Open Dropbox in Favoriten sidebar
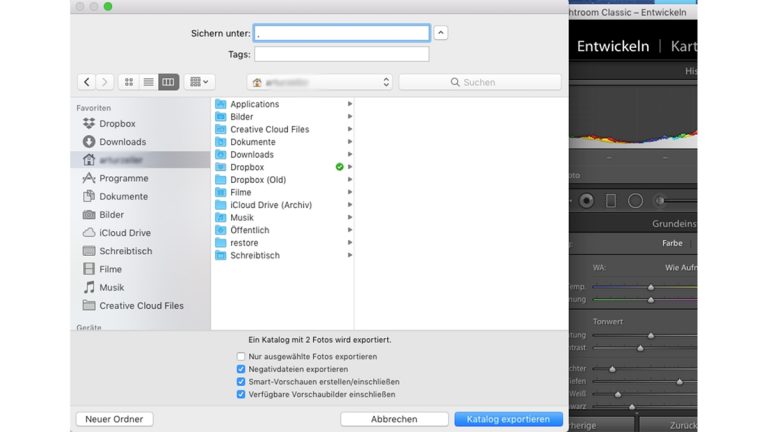Screen dimensions: 768x432 point(116,124)
